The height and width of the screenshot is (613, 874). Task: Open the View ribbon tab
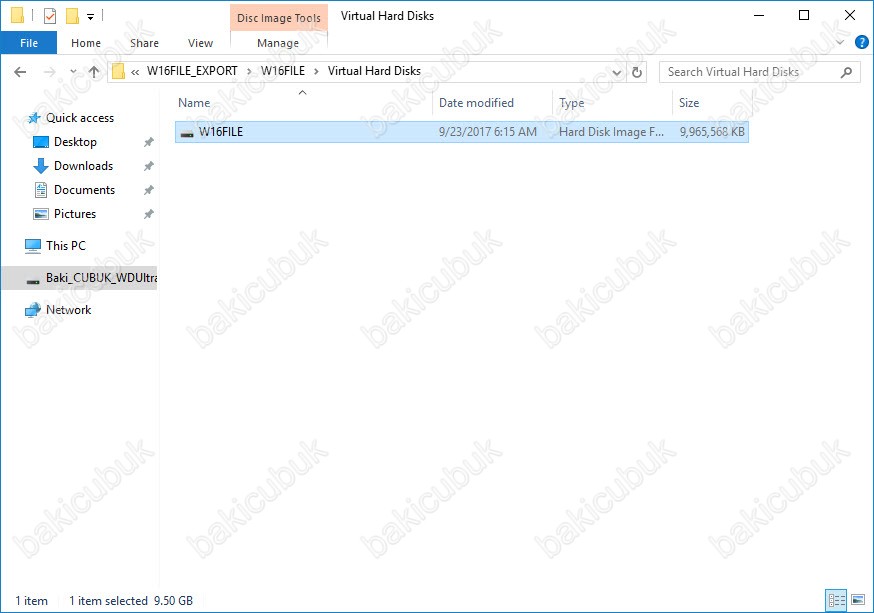click(200, 43)
